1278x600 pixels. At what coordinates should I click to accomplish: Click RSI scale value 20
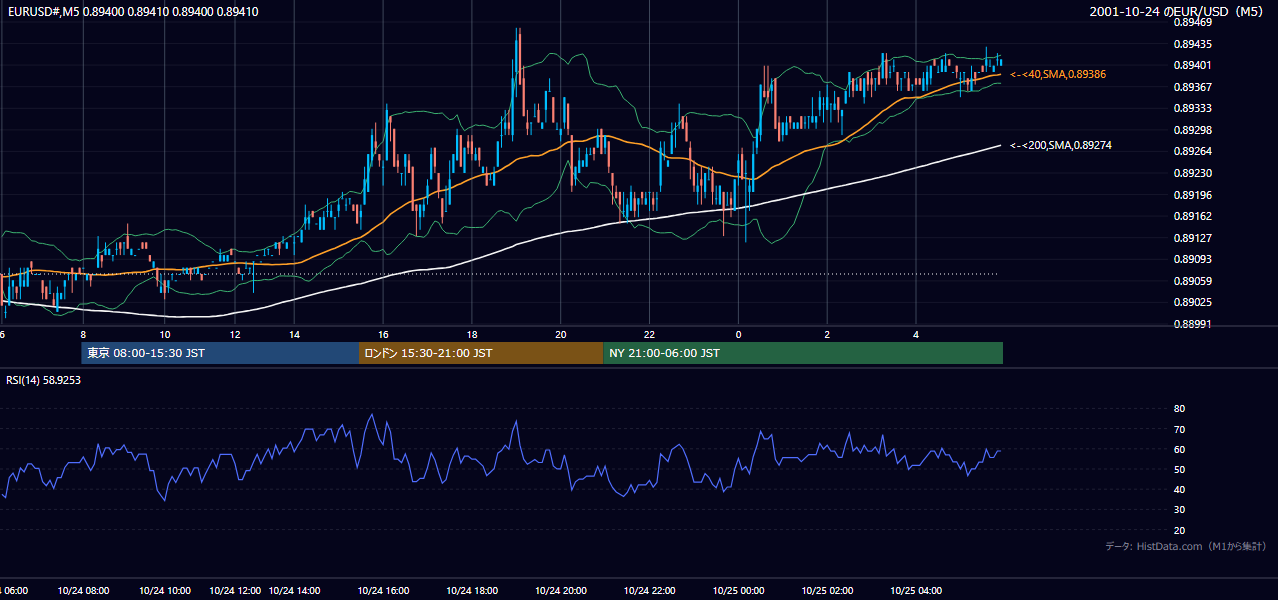[x=1179, y=530]
